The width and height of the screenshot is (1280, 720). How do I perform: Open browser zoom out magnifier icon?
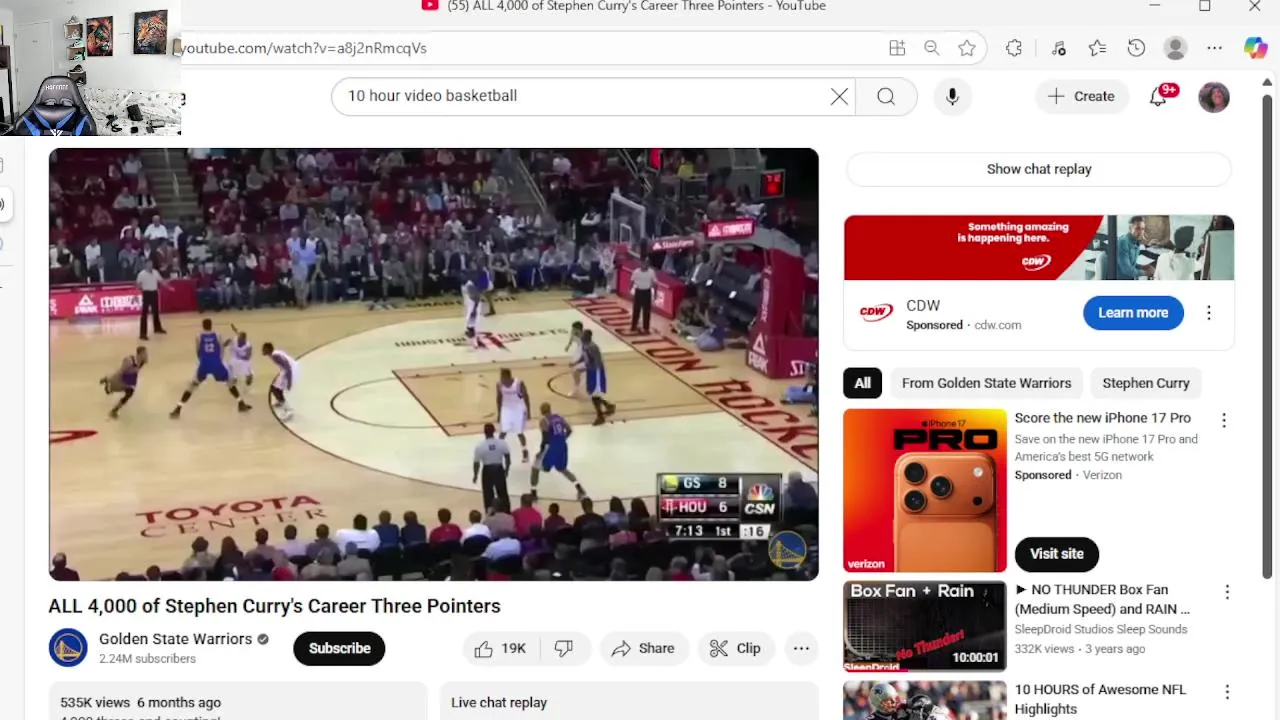pos(931,48)
